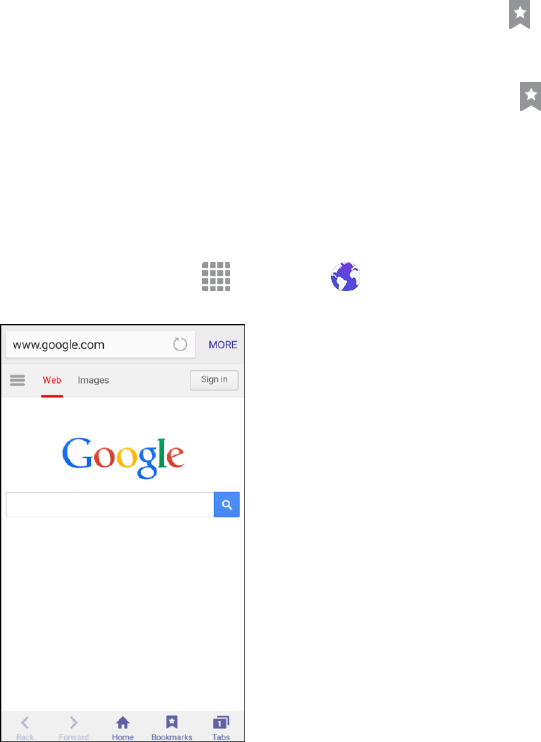This screenshot has width=541, height=742.
Task: Click the blue search magnifier button
Action: click(x=227, y=504)
